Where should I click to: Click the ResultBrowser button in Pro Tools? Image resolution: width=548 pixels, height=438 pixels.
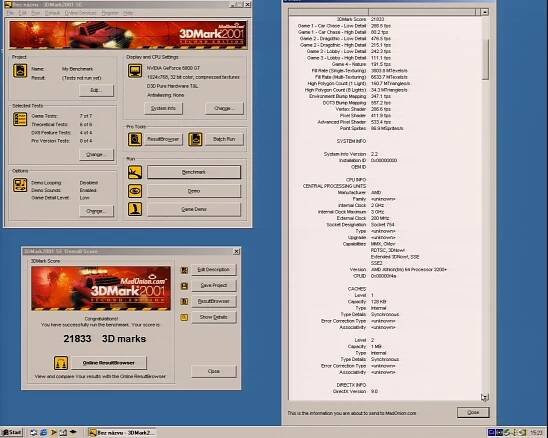coord(163,139)
